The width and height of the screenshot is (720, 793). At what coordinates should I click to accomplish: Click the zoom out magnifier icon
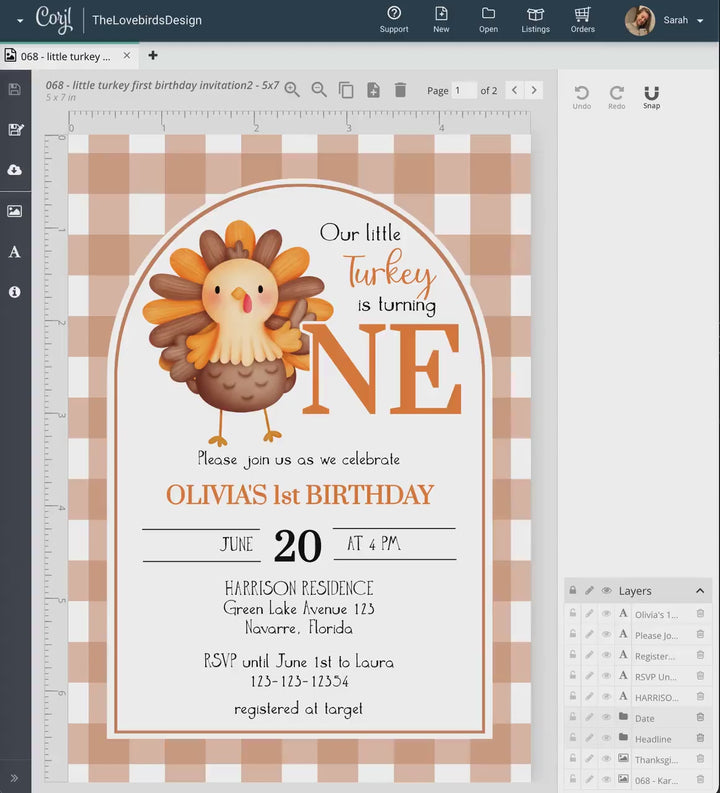pos(319,90)
